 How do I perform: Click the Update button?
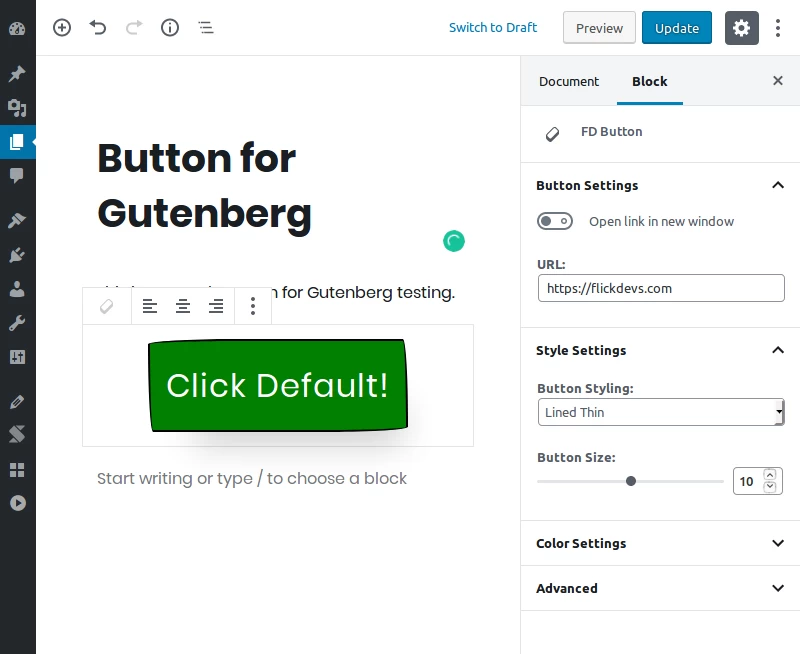[677, 28]
